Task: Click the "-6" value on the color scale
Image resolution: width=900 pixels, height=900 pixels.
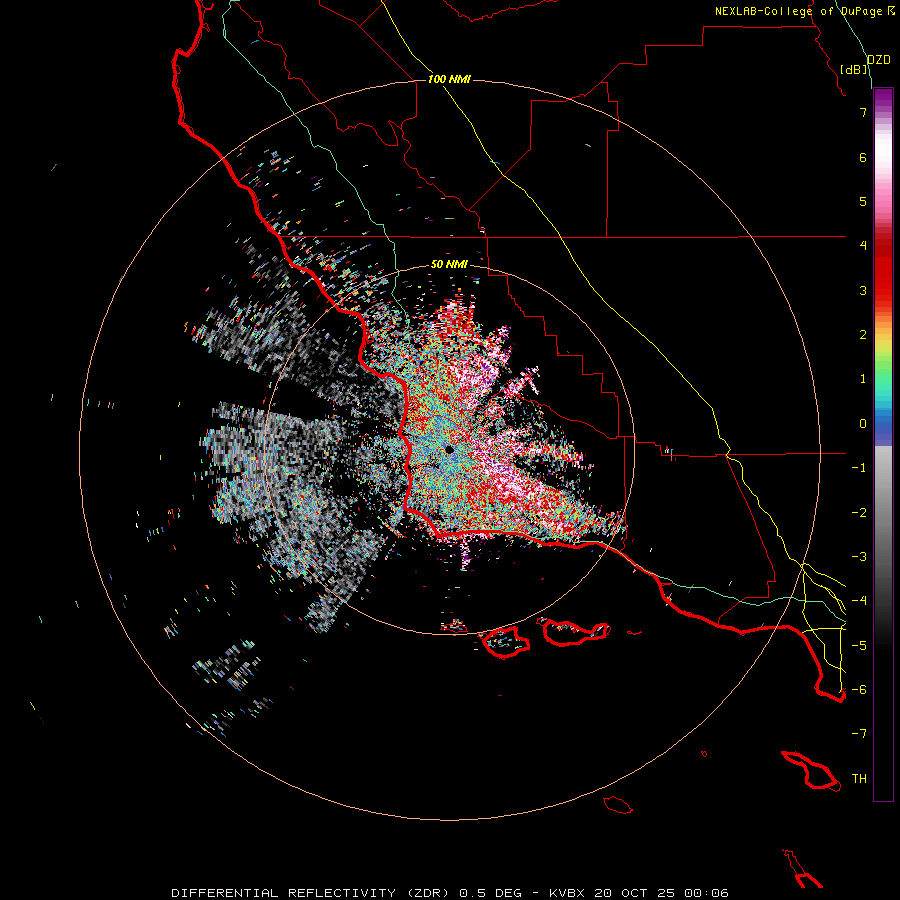Action: coord(859,690)
